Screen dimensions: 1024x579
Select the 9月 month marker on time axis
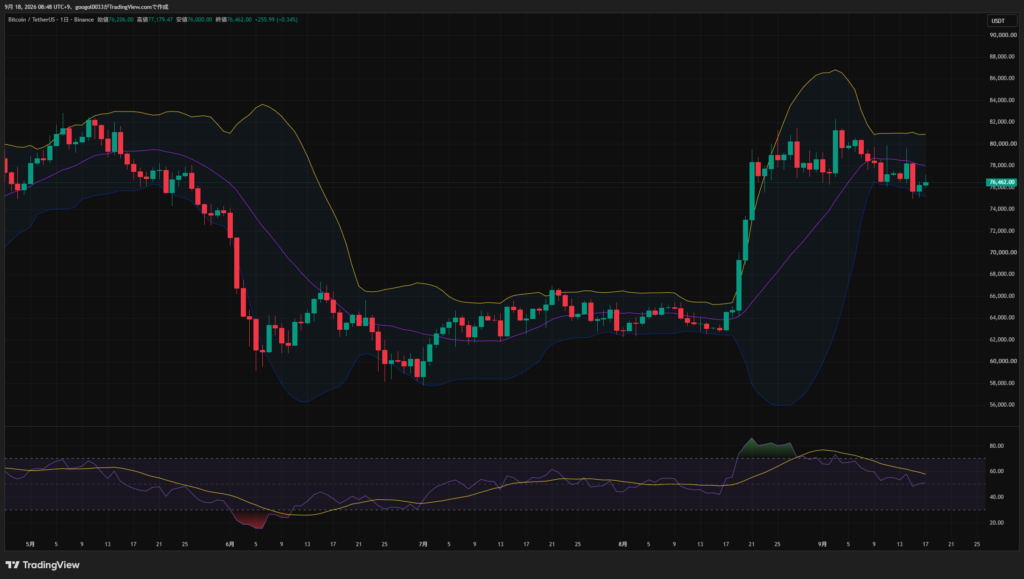coord(823,544)
